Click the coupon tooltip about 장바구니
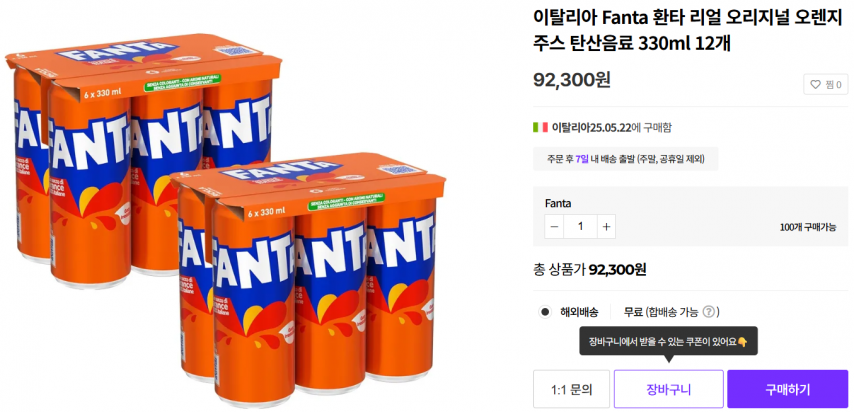Screen dimensions: 854x412 [x=667, y=341]
